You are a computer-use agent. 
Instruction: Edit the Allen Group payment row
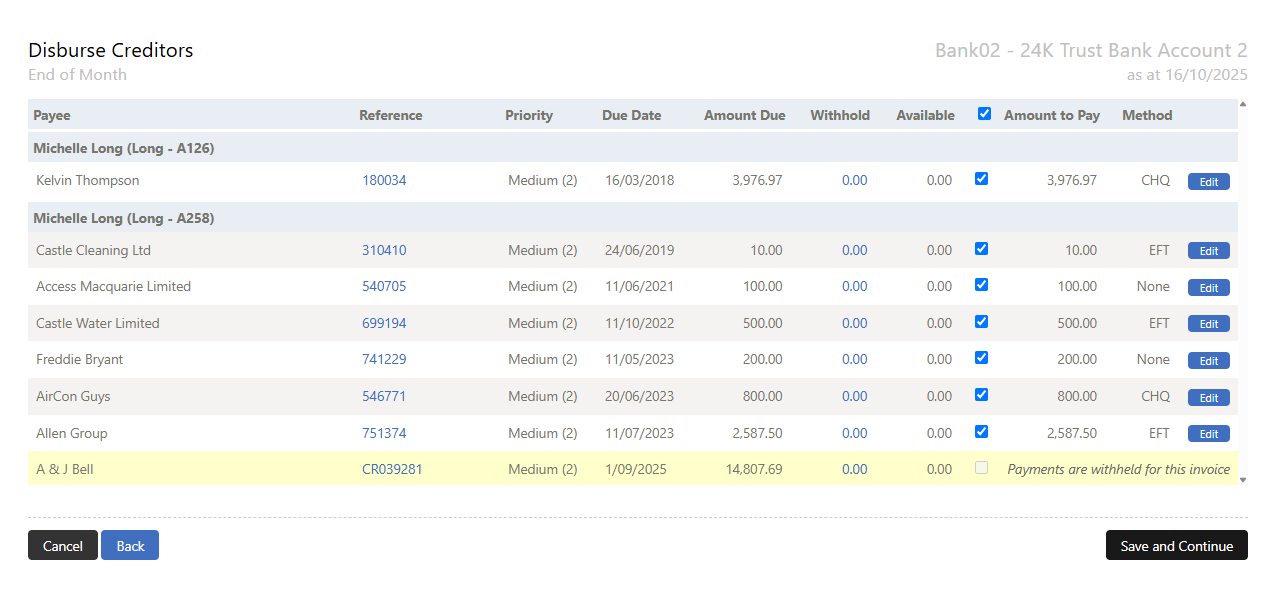[1208, 434]
